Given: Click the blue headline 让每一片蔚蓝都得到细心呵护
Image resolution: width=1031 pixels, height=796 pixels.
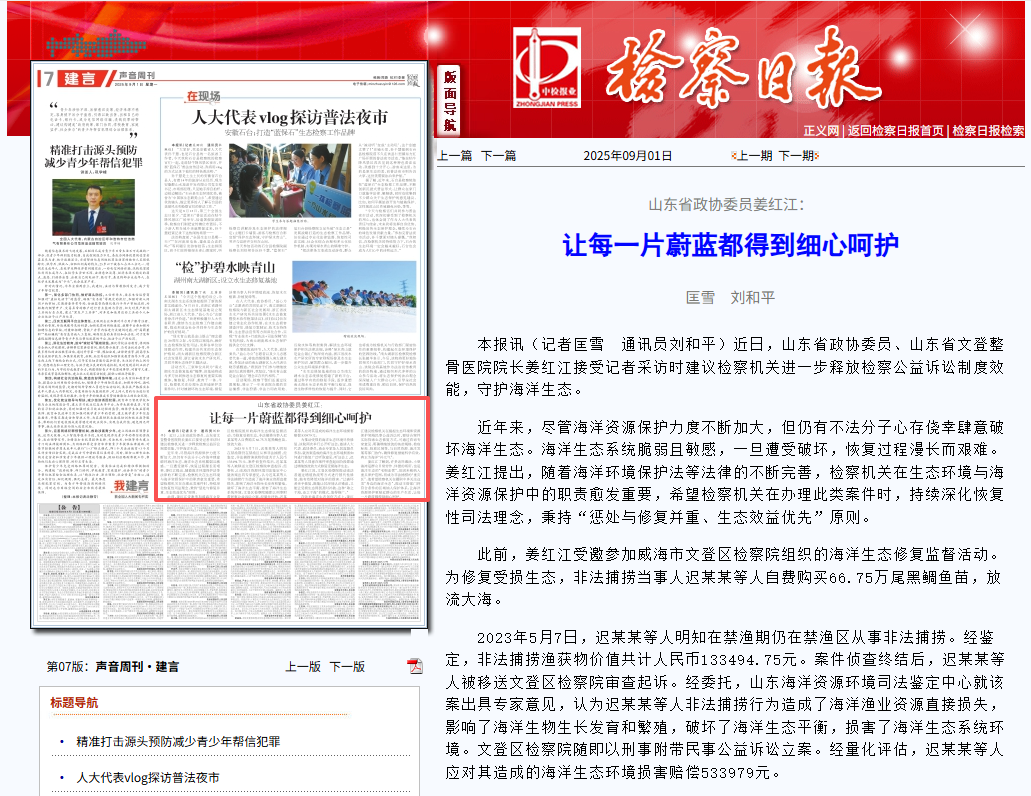Looking at the screenshot, I should pyautogui.click(x=730, y=245).
